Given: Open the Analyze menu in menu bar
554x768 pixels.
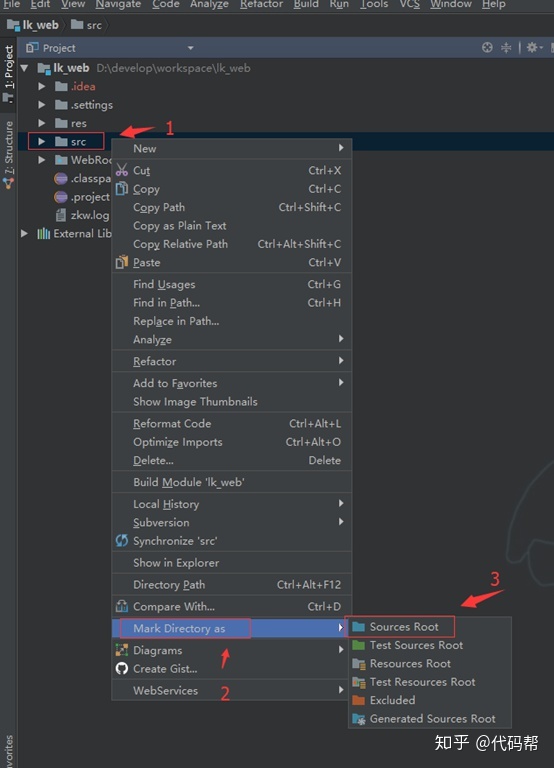Looking at the screenshot, I should [x=209, y=4].
